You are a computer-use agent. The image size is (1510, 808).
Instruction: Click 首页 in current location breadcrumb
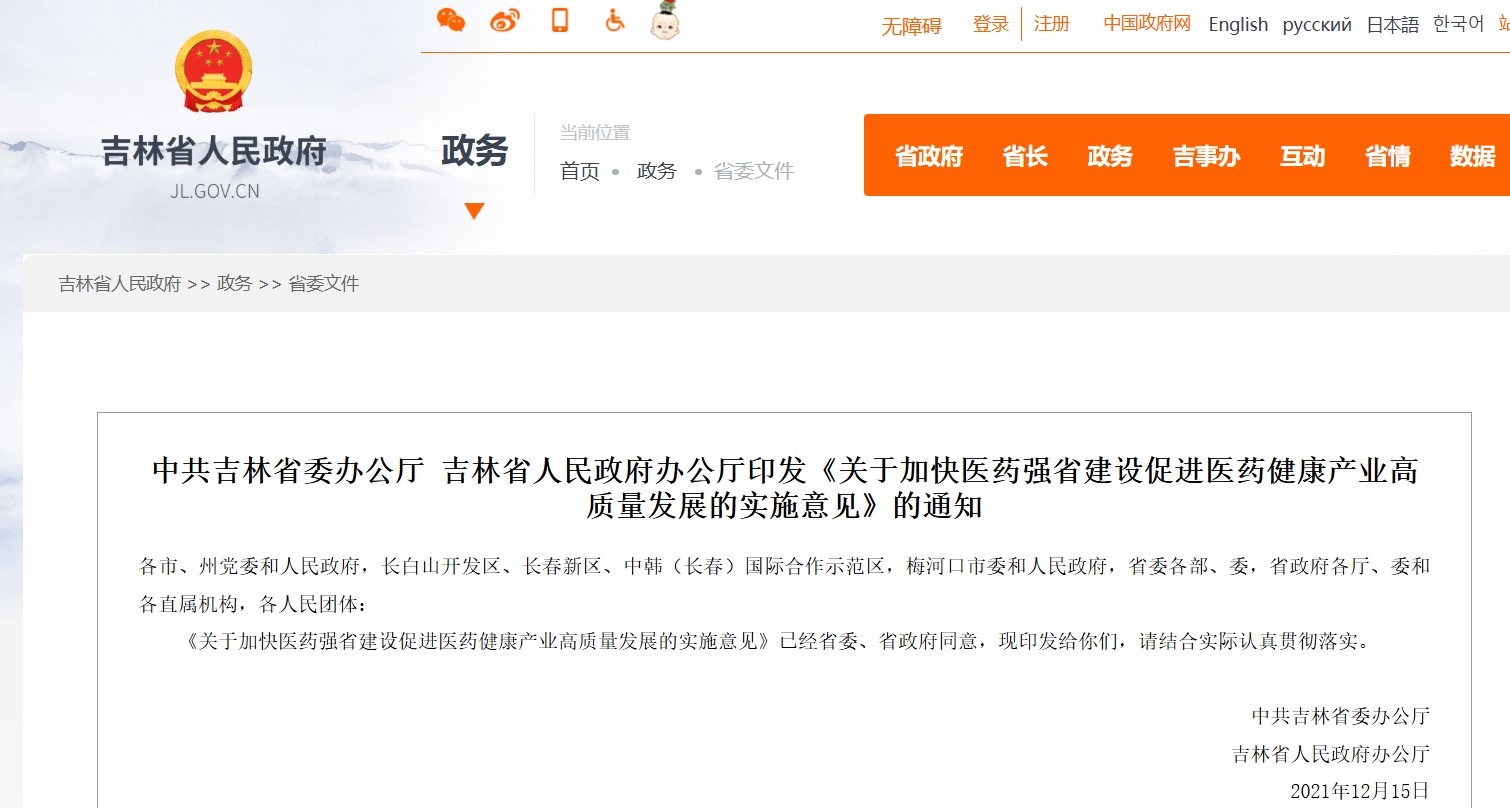click(x=580, y=171)
